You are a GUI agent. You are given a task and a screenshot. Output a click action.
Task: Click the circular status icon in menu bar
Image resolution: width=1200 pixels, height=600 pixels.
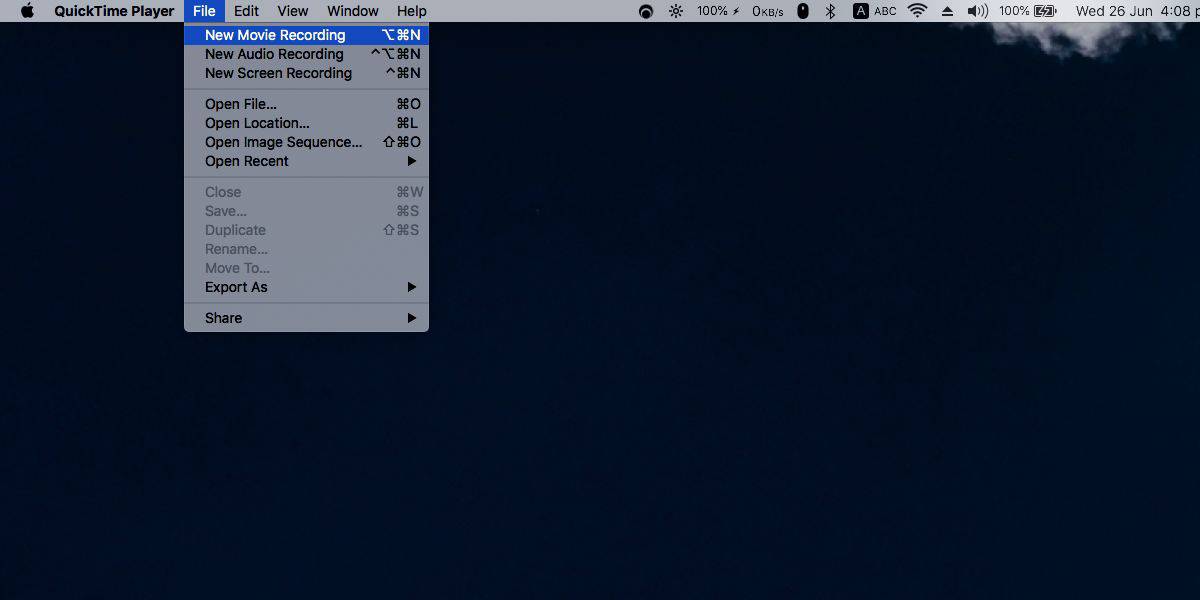coord(646,11)
